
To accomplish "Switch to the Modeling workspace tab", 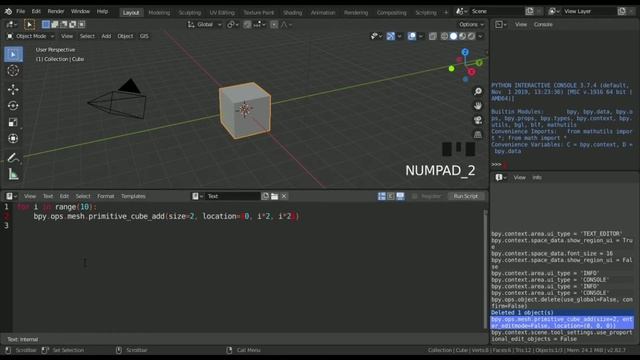I will coord(159,12).
